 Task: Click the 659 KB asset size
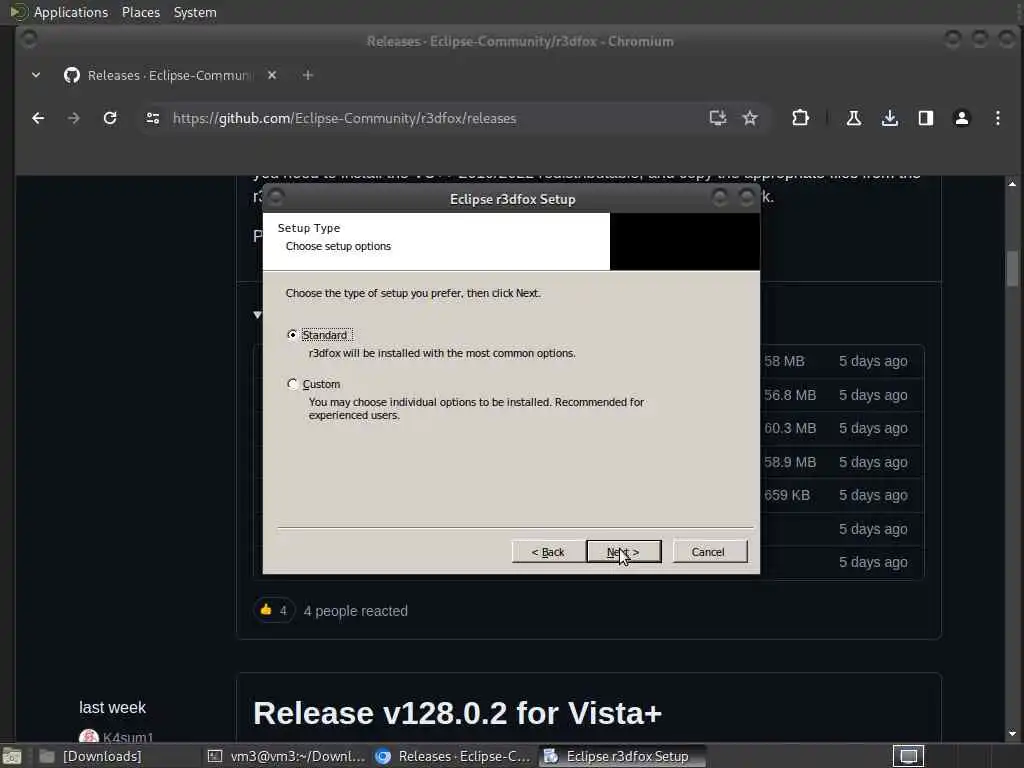point(787,495)
